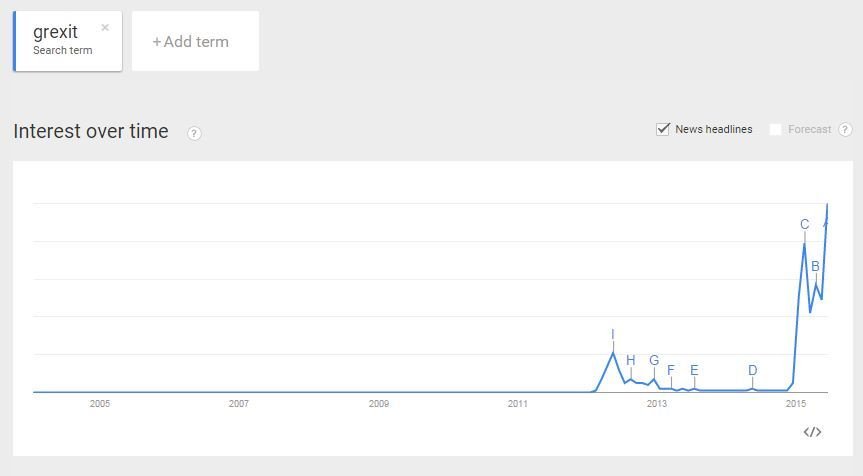Remove the grexit search term
Image resolution: width=863 pixels, height=476 pixels.
point(105,27)
